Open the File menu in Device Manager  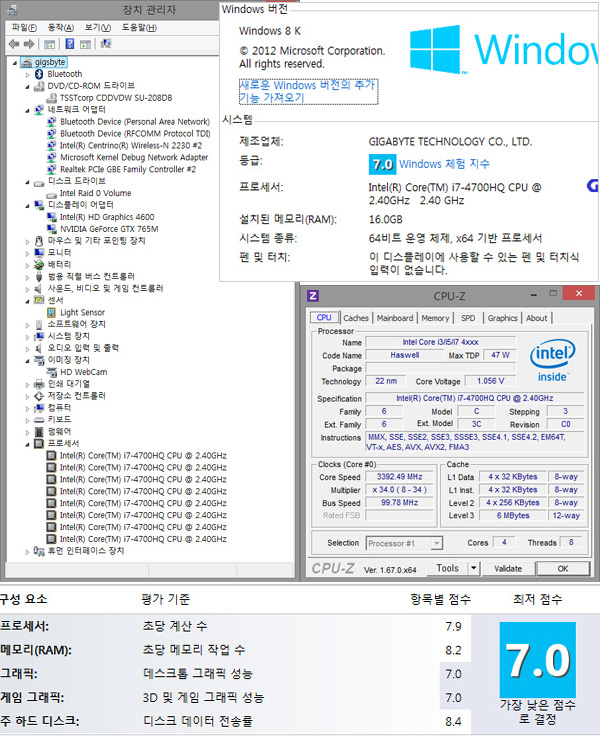(x=24, y=28)
